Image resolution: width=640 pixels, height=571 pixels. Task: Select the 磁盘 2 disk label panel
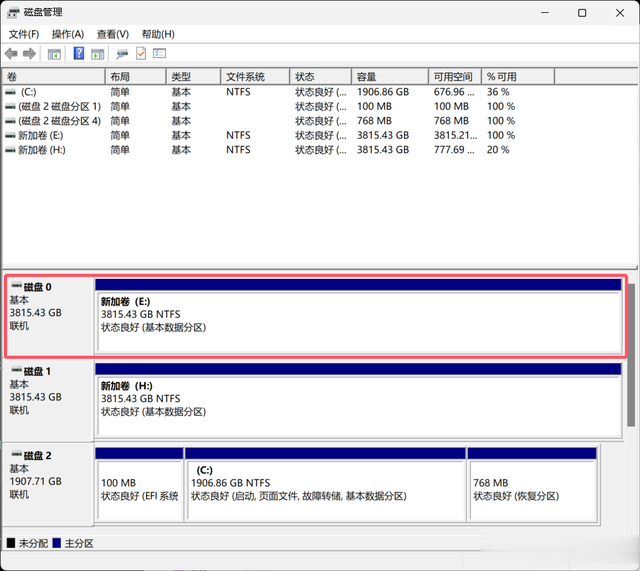click(x=48, y=484)
